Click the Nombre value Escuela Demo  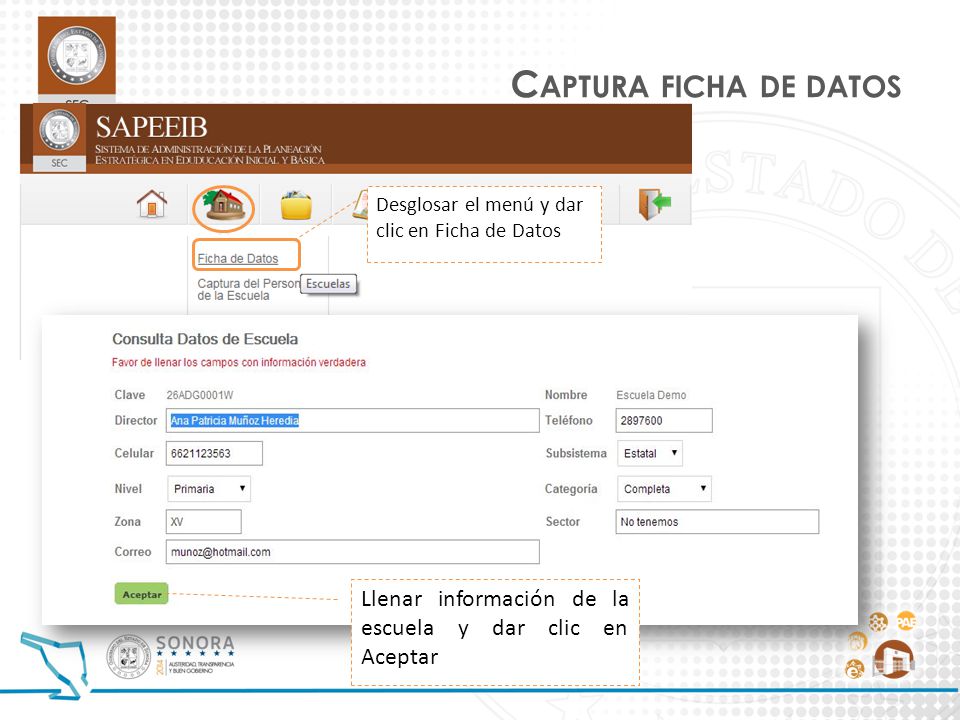point(651,396)
